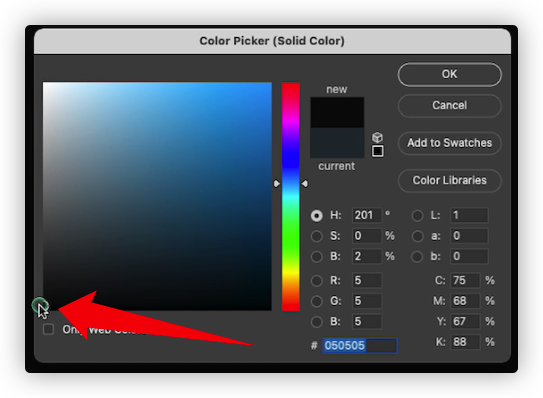Confirm the color with OK button
Image resolution: width=543 pixels, height=398 pixels.
click(449, 74)
